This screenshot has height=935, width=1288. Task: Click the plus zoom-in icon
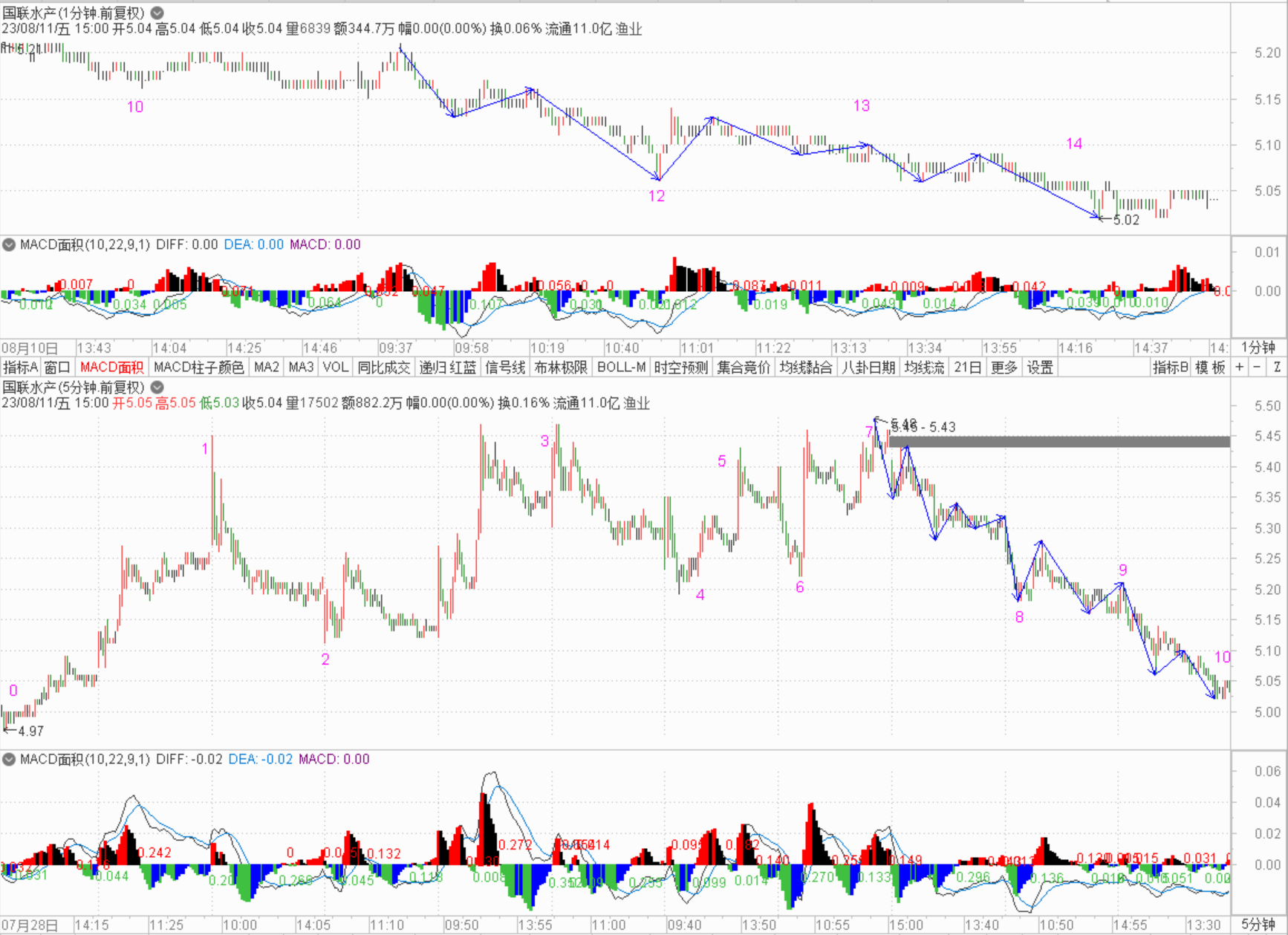[x=1239, y=367]
